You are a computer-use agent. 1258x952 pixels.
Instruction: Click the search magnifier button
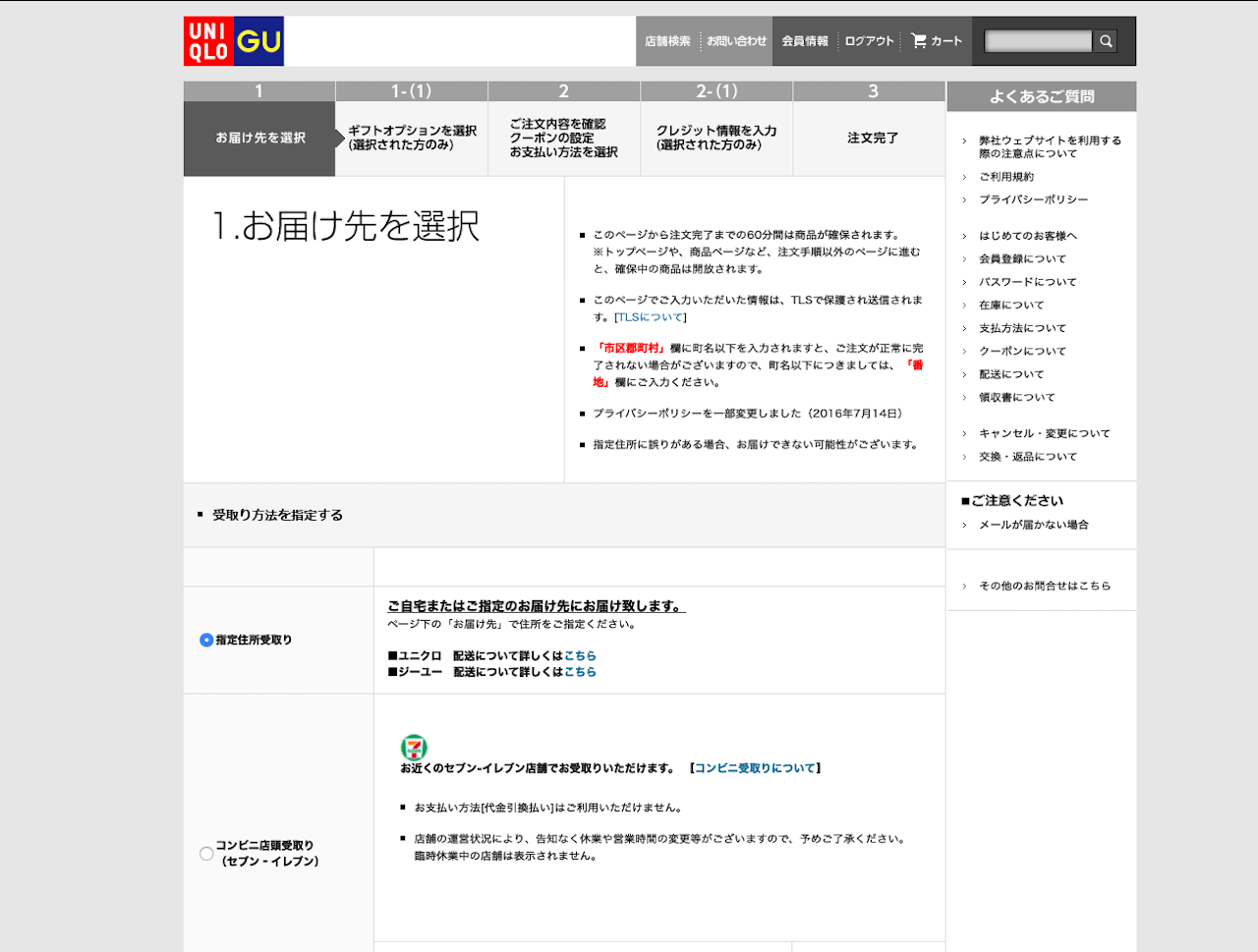point(1106,41)
